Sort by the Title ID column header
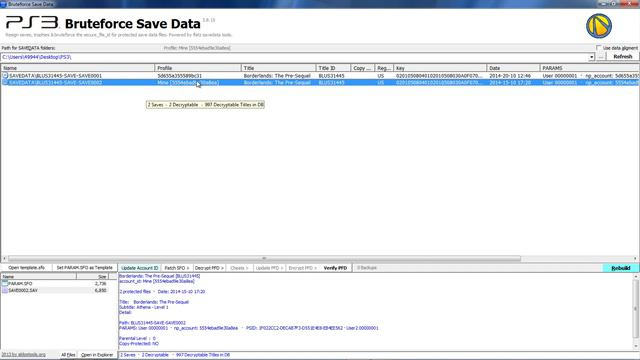Viewport: 640px width, 360px height. (x=333, y=68)
